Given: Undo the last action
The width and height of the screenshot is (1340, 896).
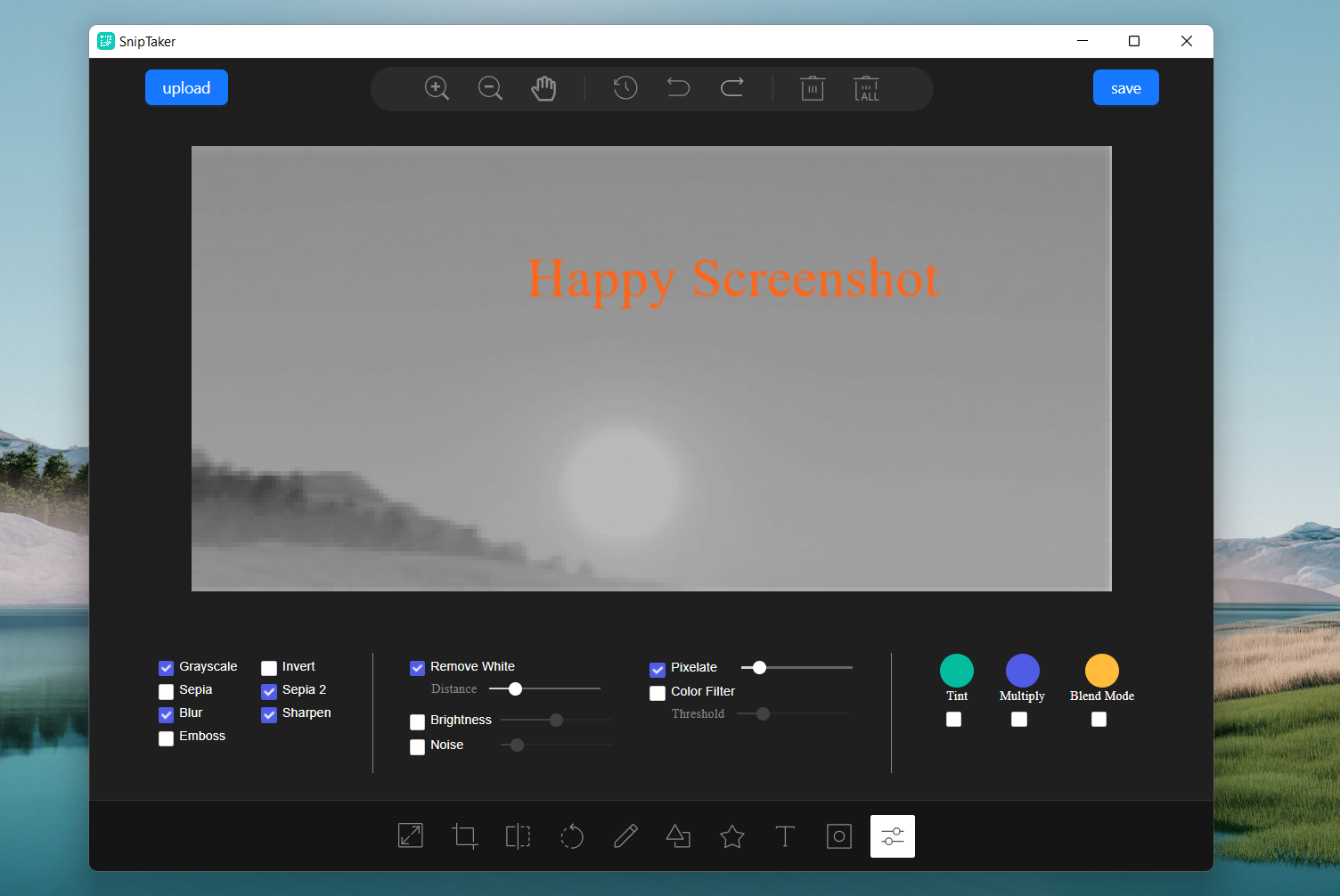Looking at the screenshot, I should [679, 87].
